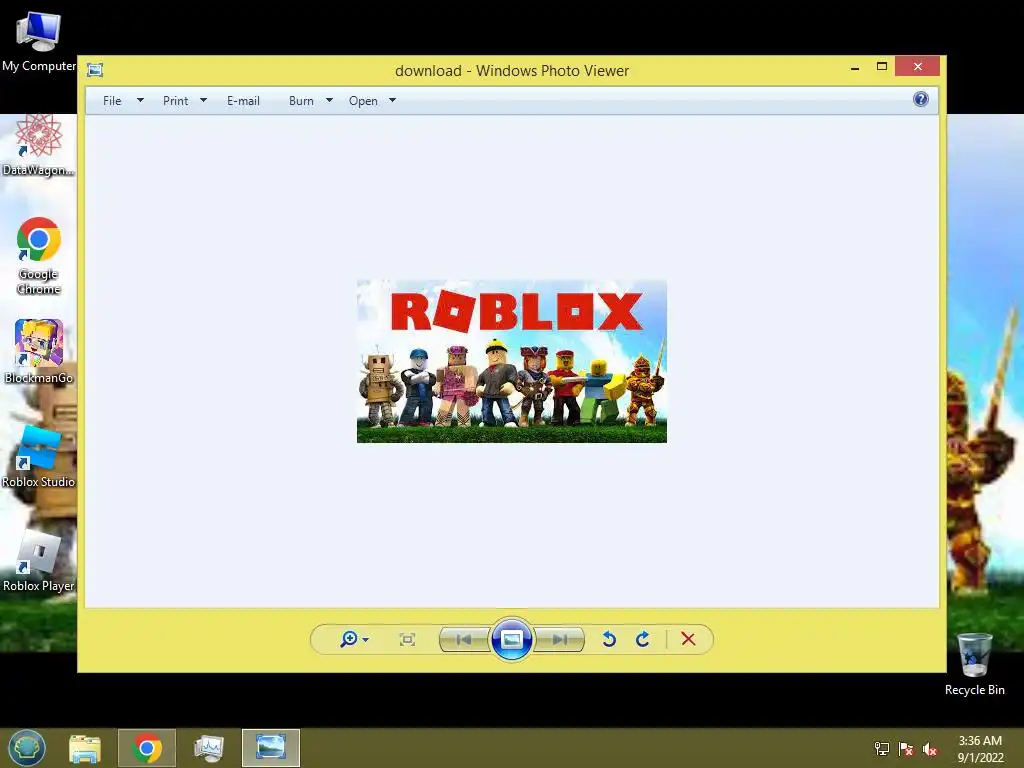The width and height of the screenshot is (1024, 768).
Task: Select the Google Chrome desktop shortcut
Action: (x=39, y=256)
